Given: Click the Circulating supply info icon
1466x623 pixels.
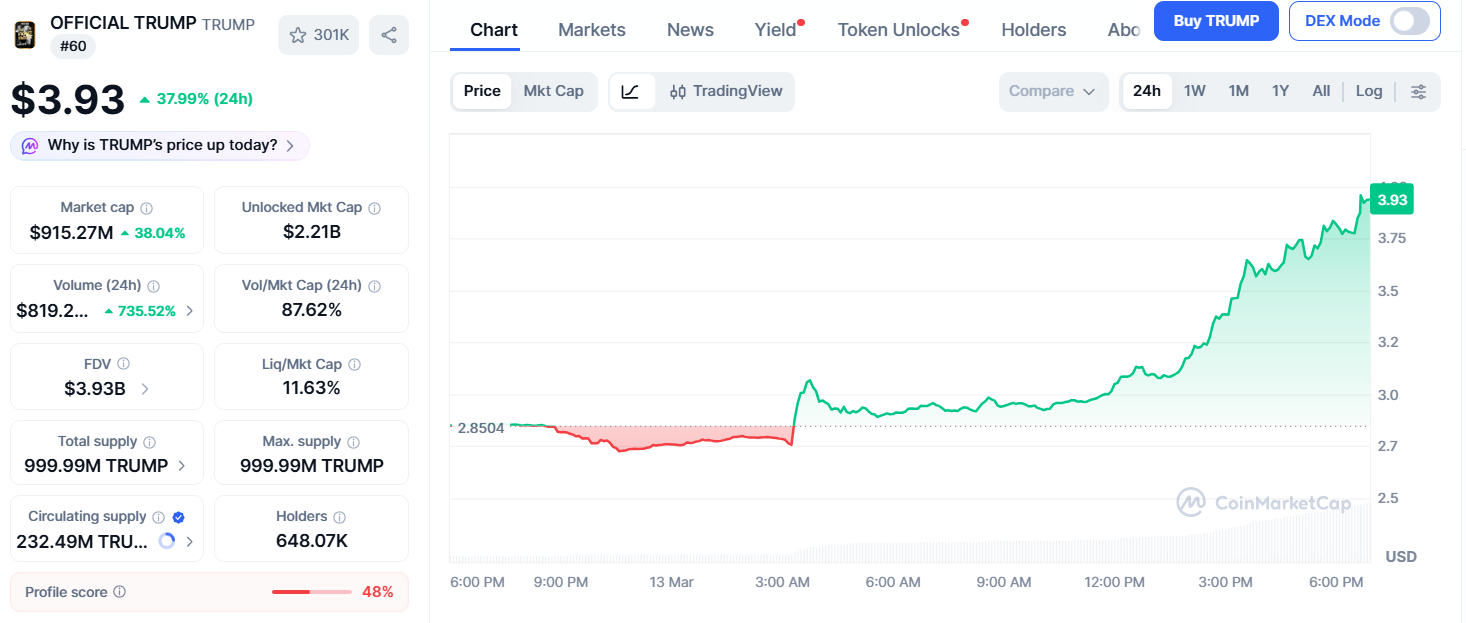Looking at the screenshot, I should pos(158,517).
